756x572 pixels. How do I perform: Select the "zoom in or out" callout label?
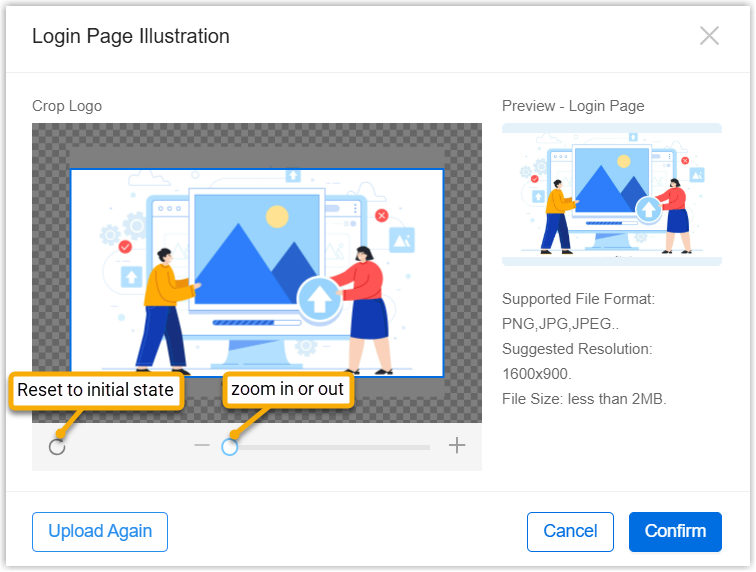[288, 390]
